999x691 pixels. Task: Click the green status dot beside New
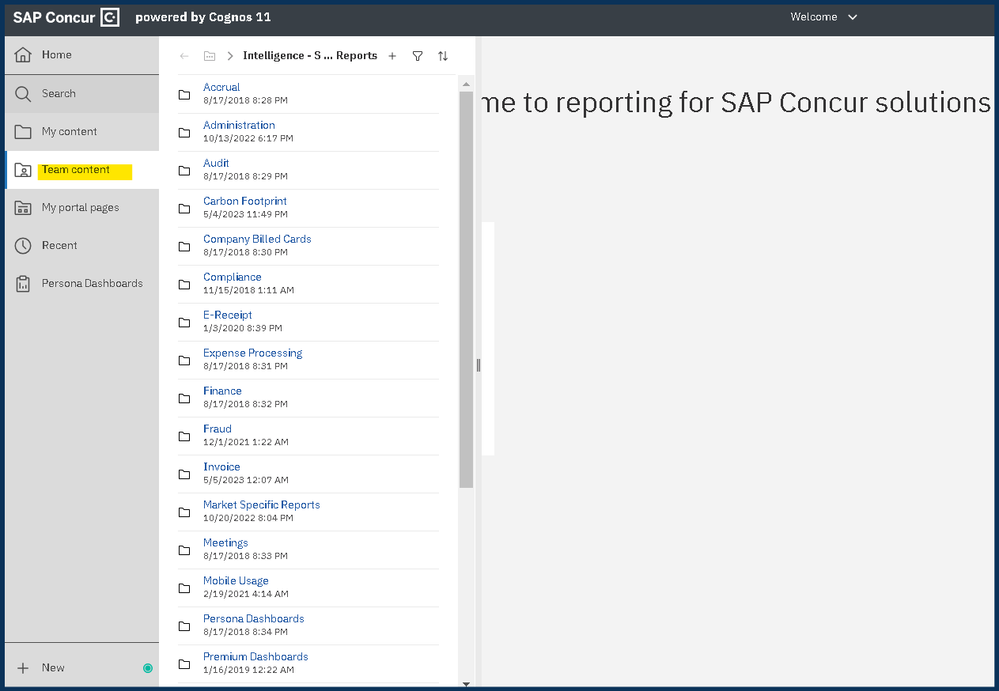[x=148, y=668]
